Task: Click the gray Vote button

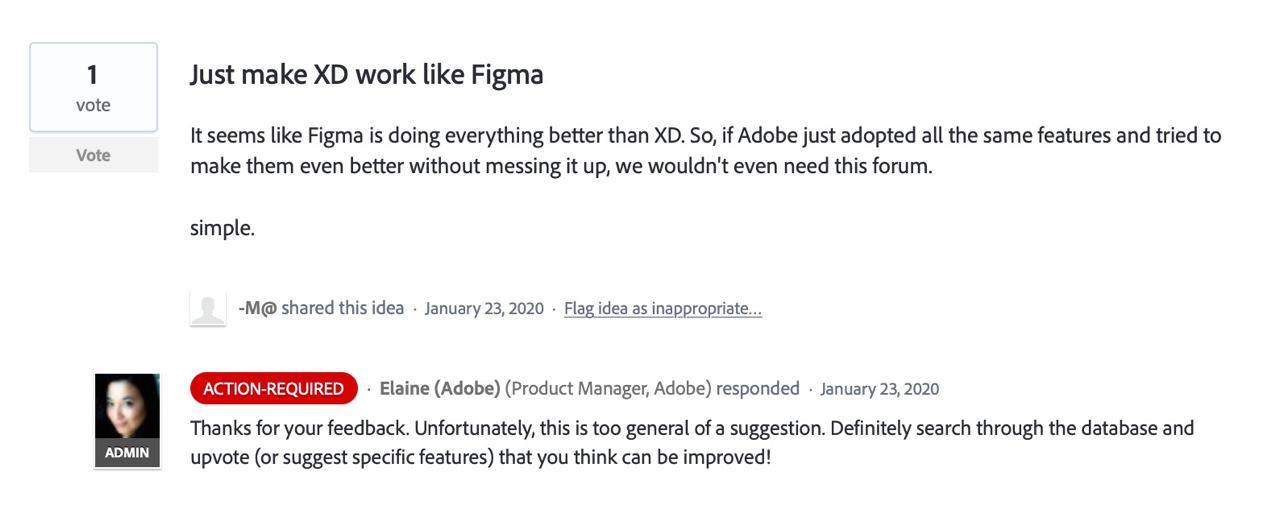Action: 93,155
